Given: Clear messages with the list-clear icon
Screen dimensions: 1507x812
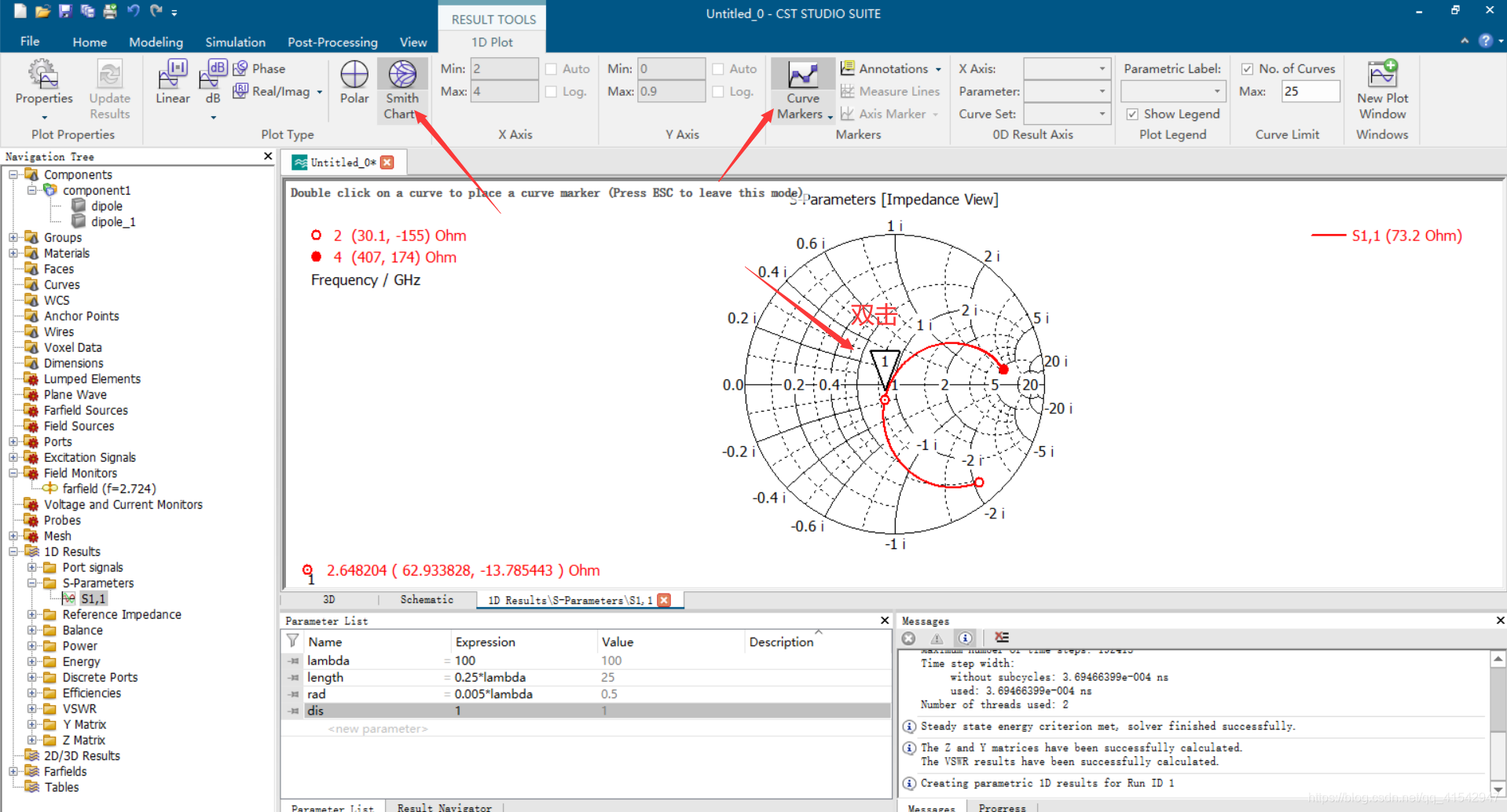Looking at the screenshot, I should click(1001, 638).
